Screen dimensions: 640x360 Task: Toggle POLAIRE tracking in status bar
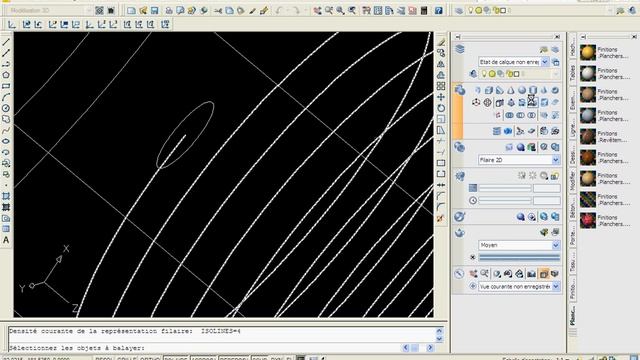(176, 358)
